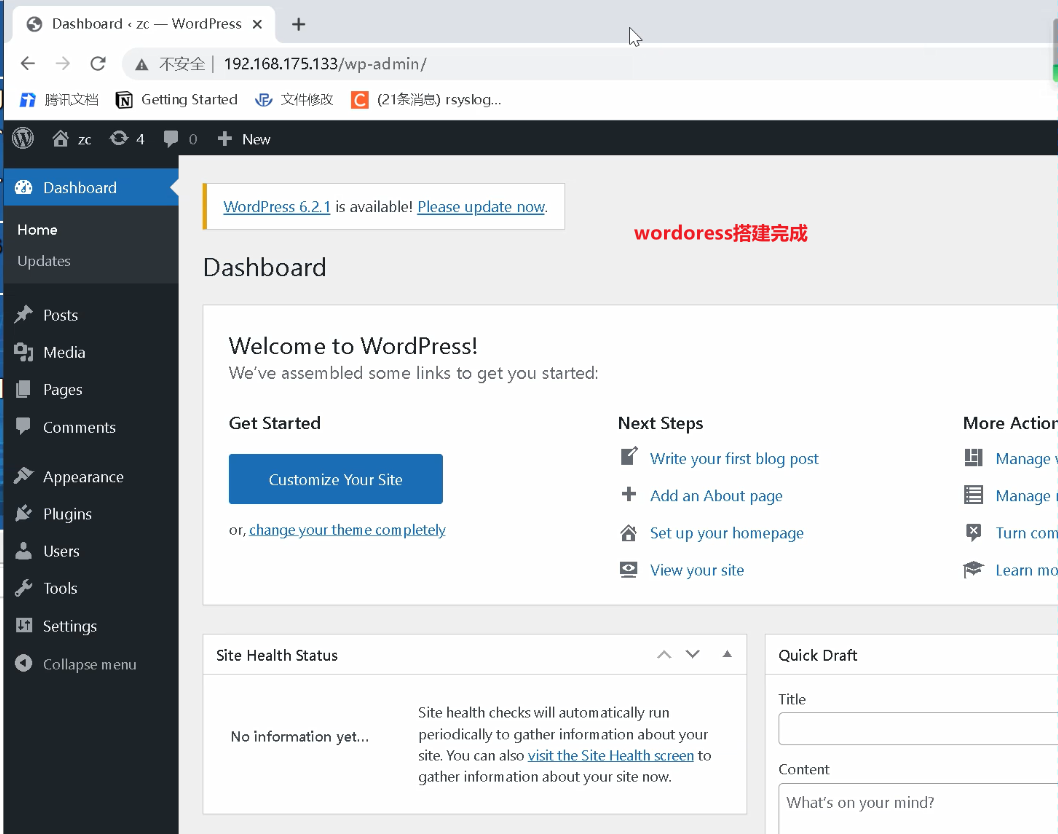
Task: Focus the Quick Draft Title field
Action: (x=918, y=729)
